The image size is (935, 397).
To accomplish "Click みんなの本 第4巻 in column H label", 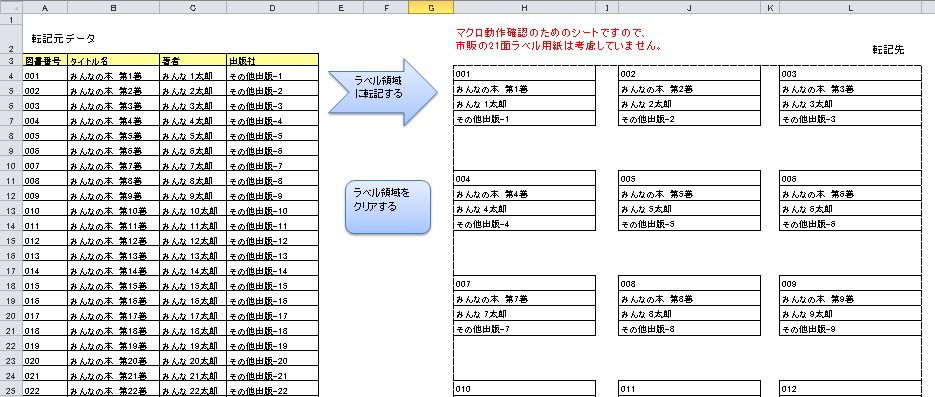I will [x=524, y=194].
